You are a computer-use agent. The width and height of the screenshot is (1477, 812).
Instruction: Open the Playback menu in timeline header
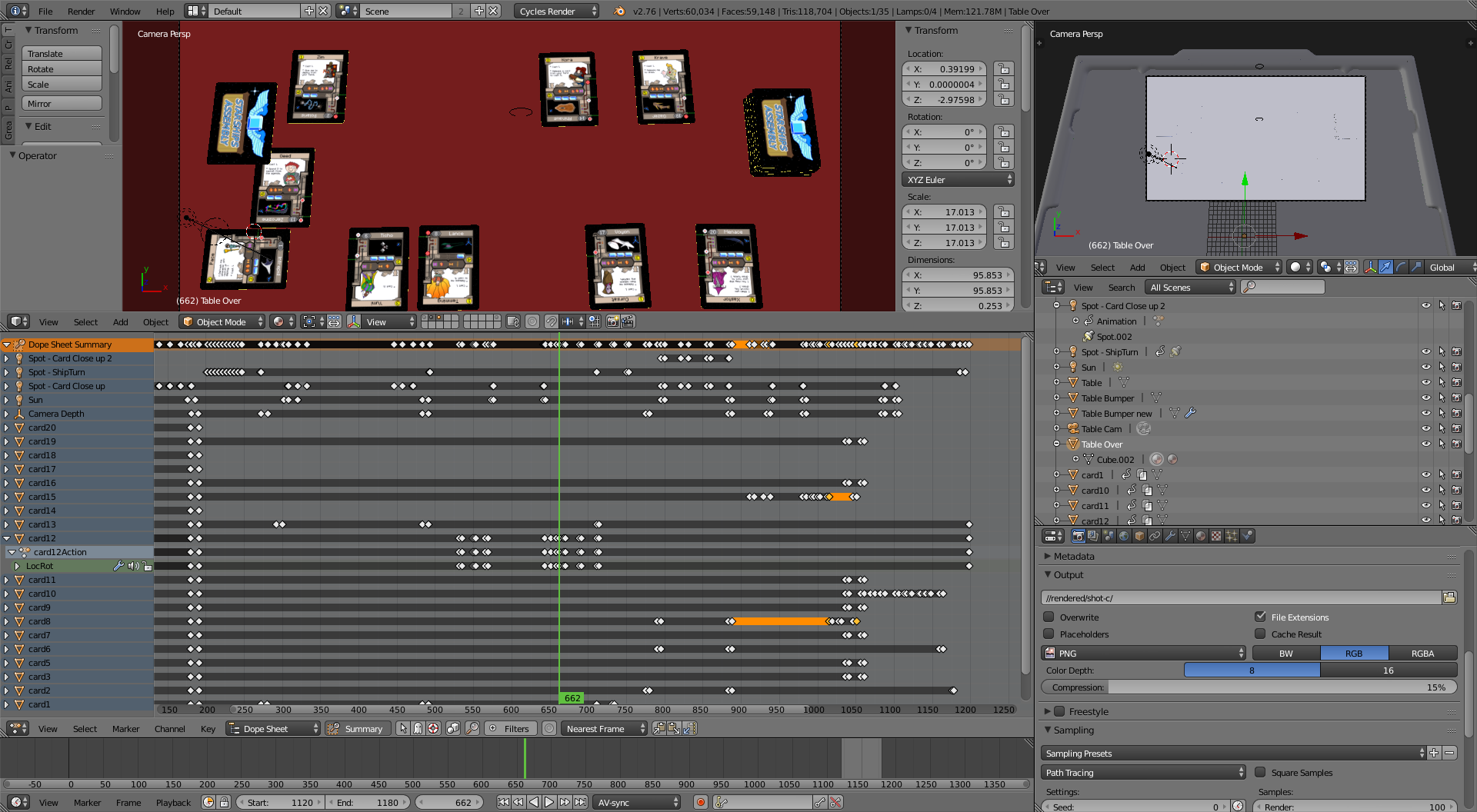click(173, 802)
